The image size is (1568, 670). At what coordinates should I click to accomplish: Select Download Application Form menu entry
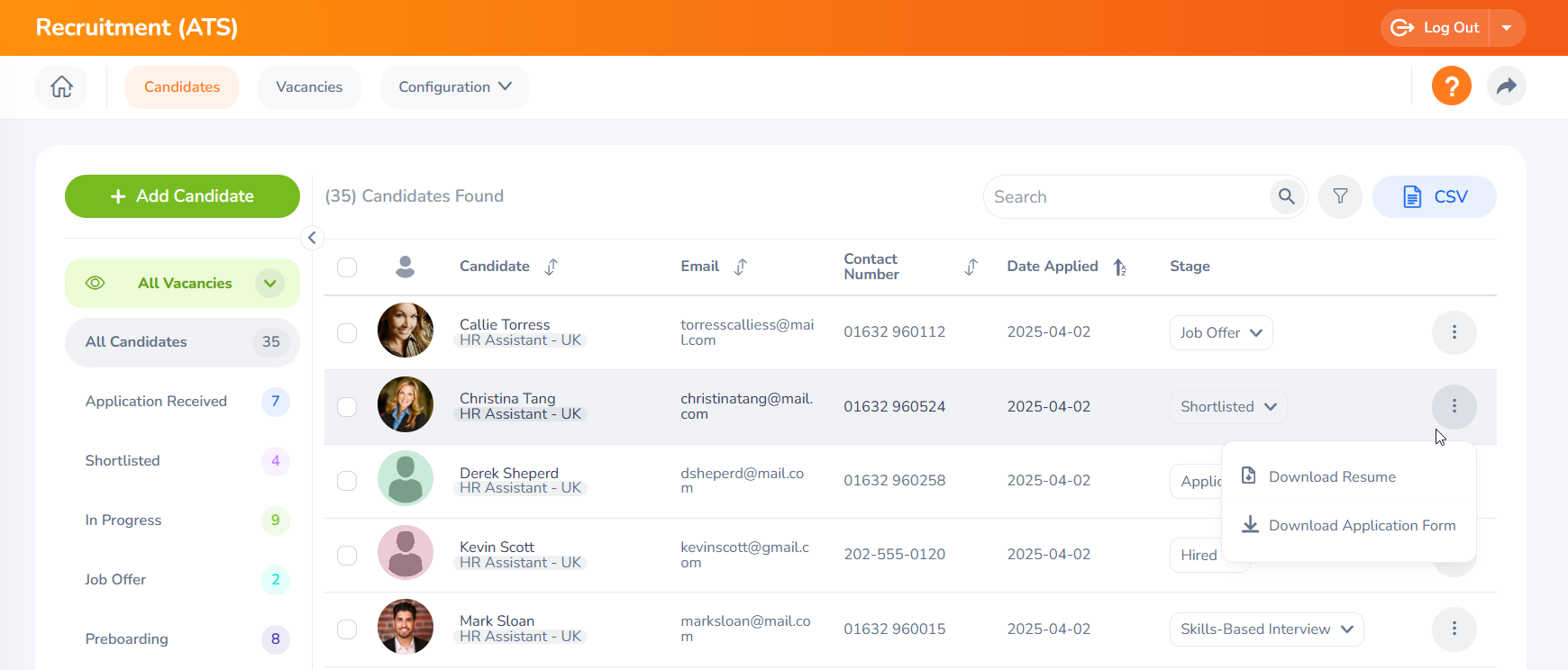(x=1361, y=526)
